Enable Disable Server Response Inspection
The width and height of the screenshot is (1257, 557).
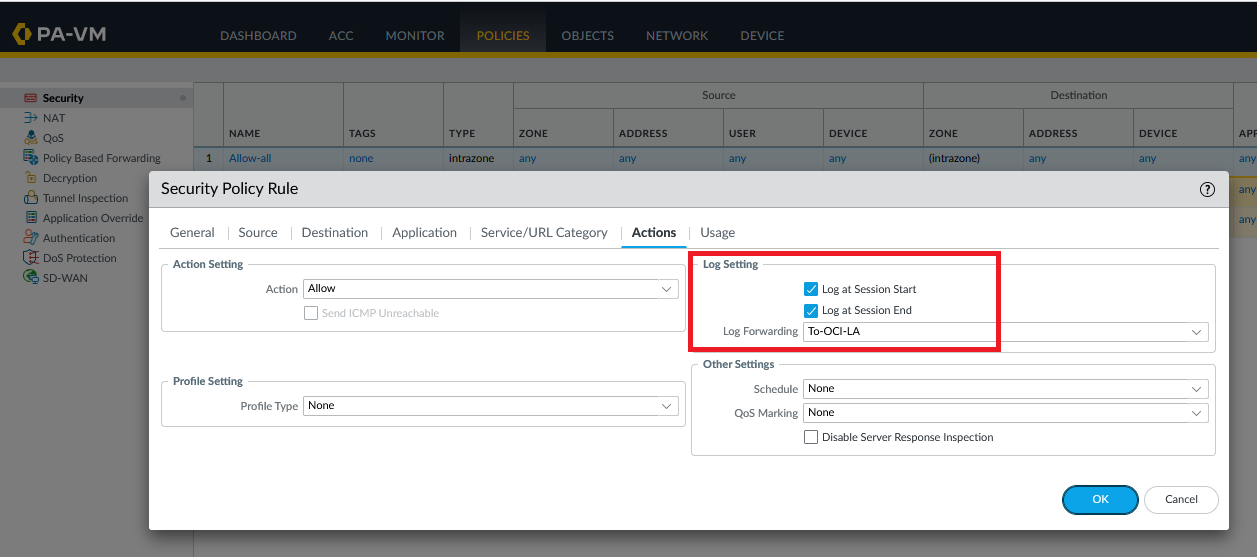pyautogui.click(x=811, y=437)
